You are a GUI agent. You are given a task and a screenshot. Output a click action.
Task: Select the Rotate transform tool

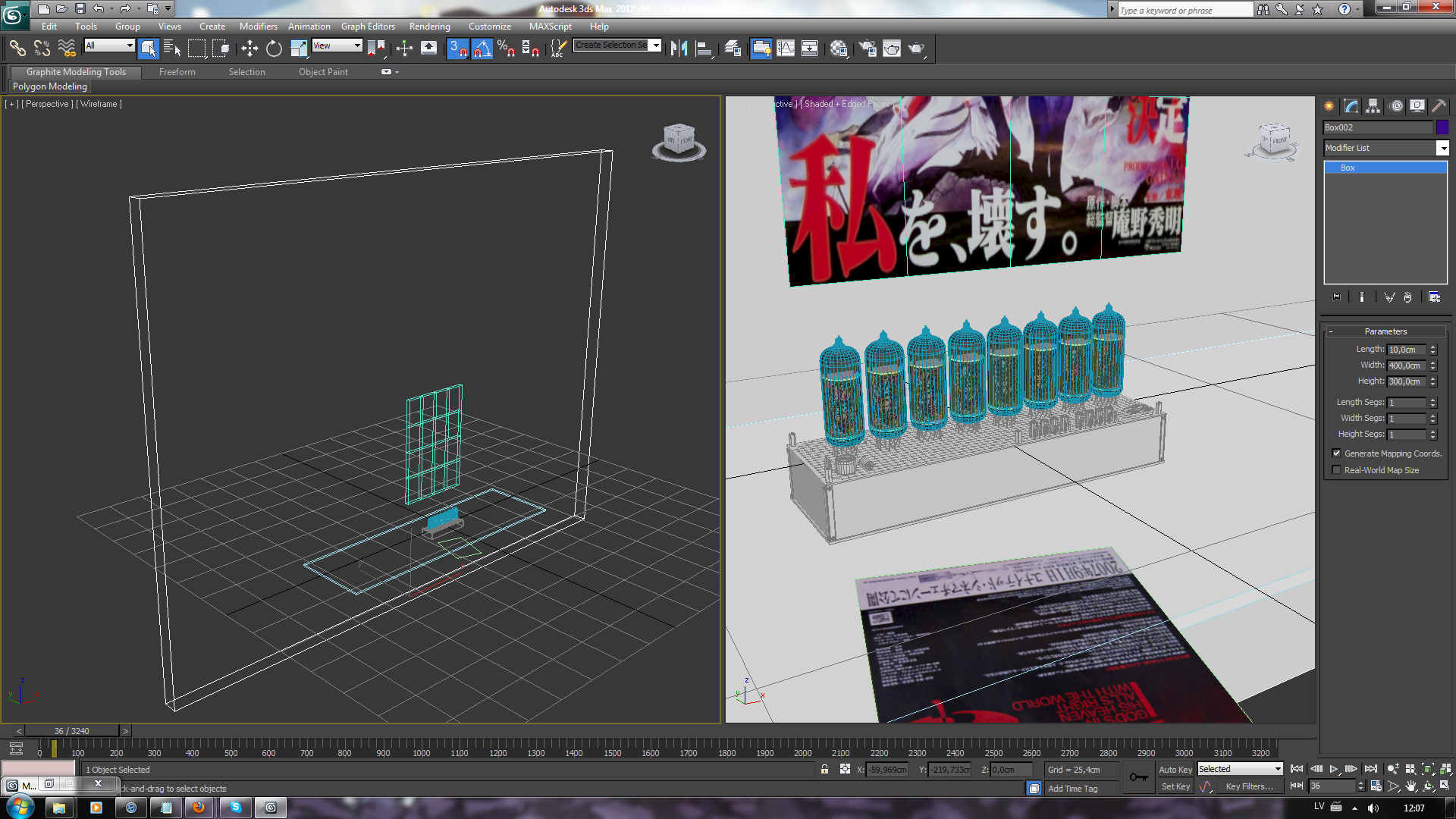pos(274,49)
